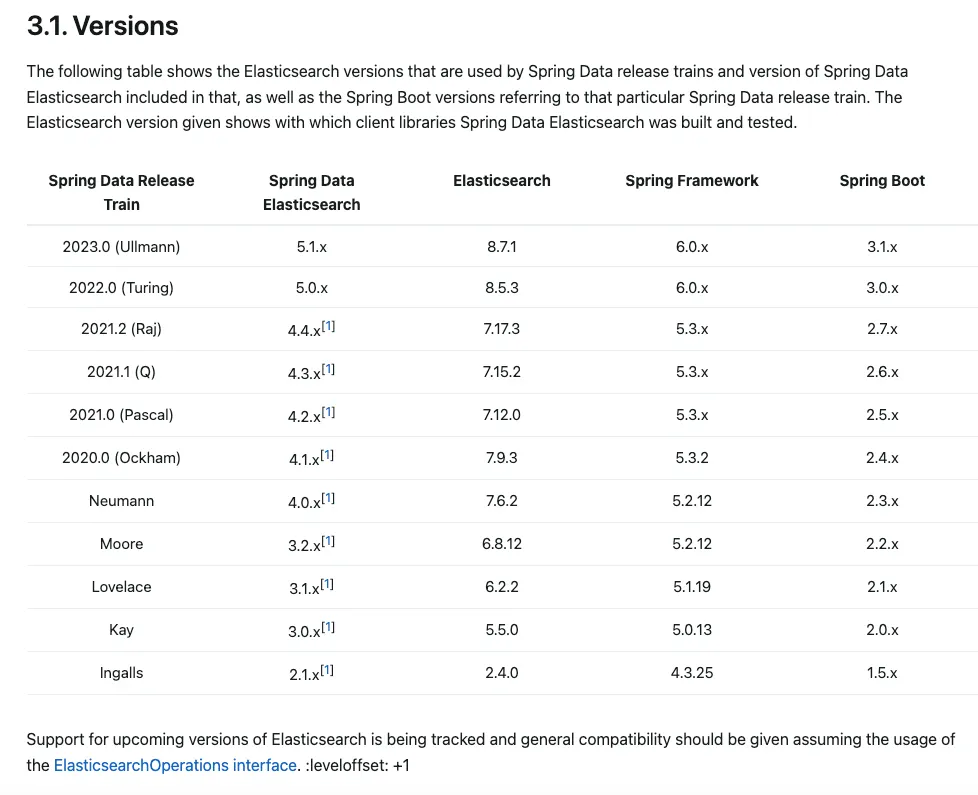Follow footnote [1] on the 4.1.x version

327,454
